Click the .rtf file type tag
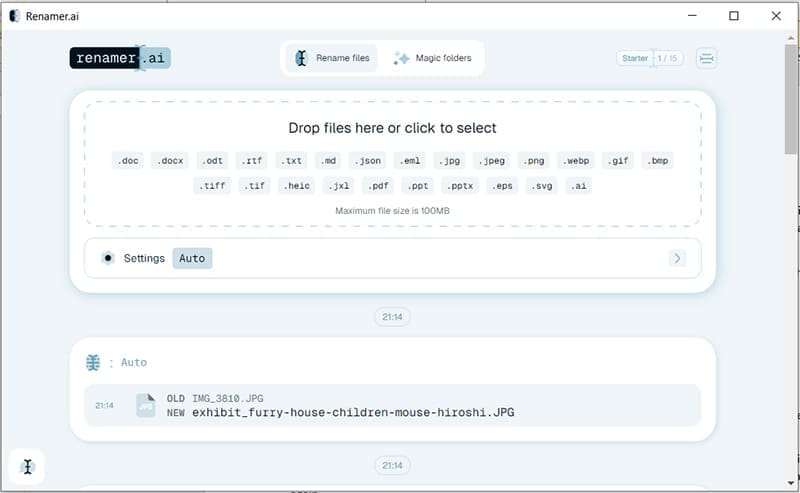 pyautogui.click(x=252, y=161)
